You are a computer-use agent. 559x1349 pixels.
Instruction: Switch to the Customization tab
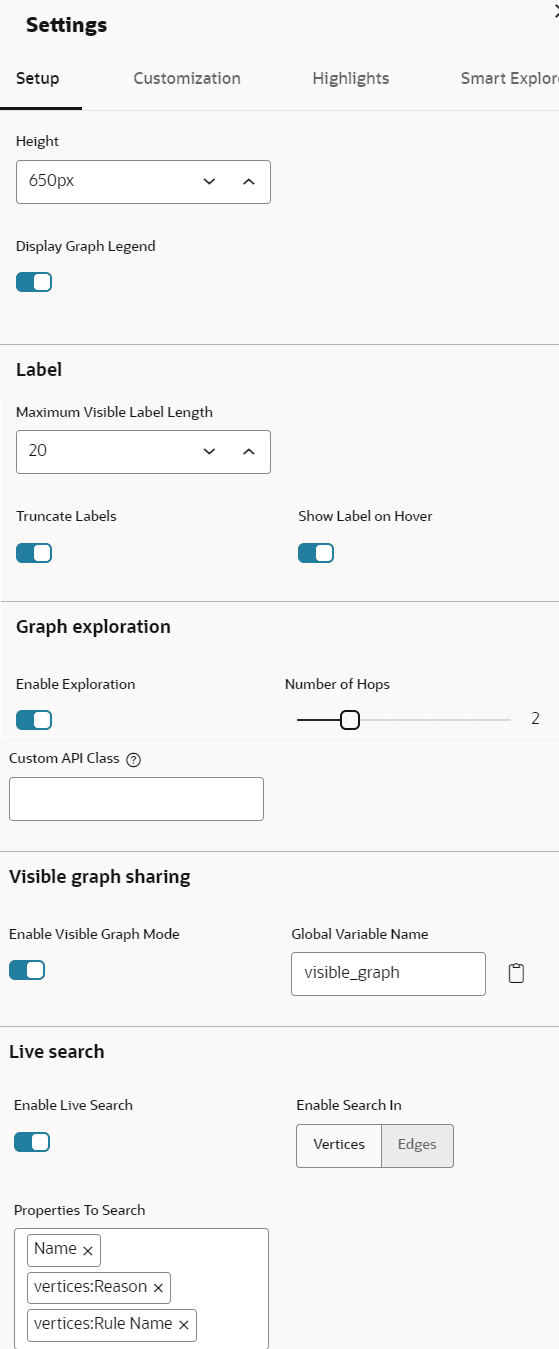(187, 78)
